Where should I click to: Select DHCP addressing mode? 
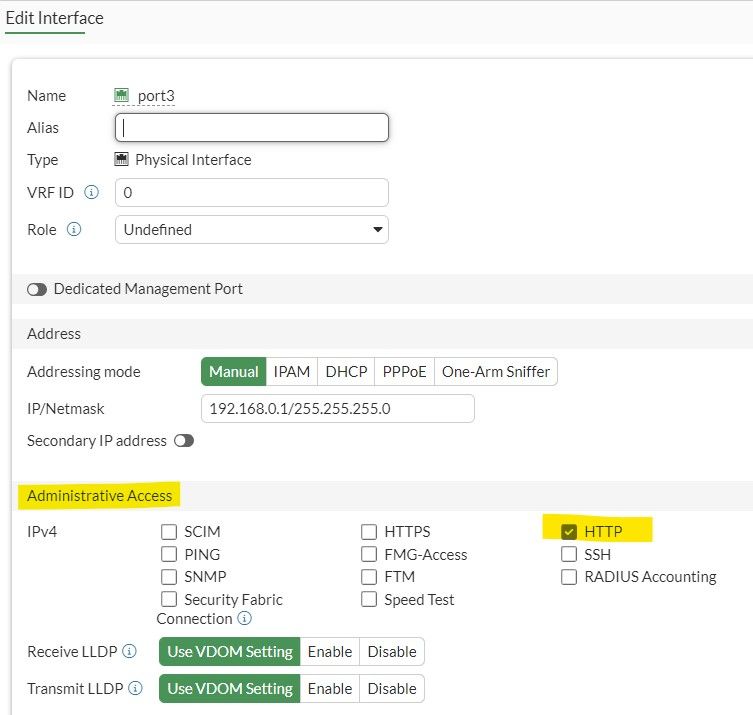[346, 372]
